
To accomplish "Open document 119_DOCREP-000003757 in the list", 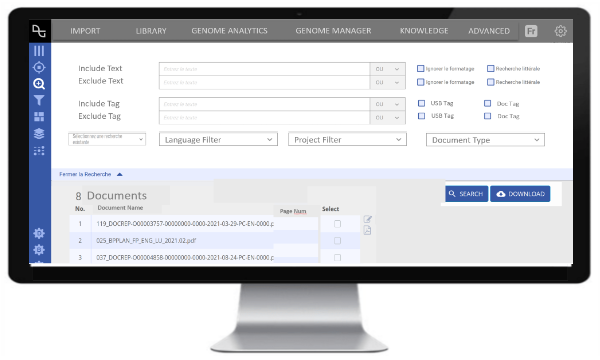I will 185,224.
